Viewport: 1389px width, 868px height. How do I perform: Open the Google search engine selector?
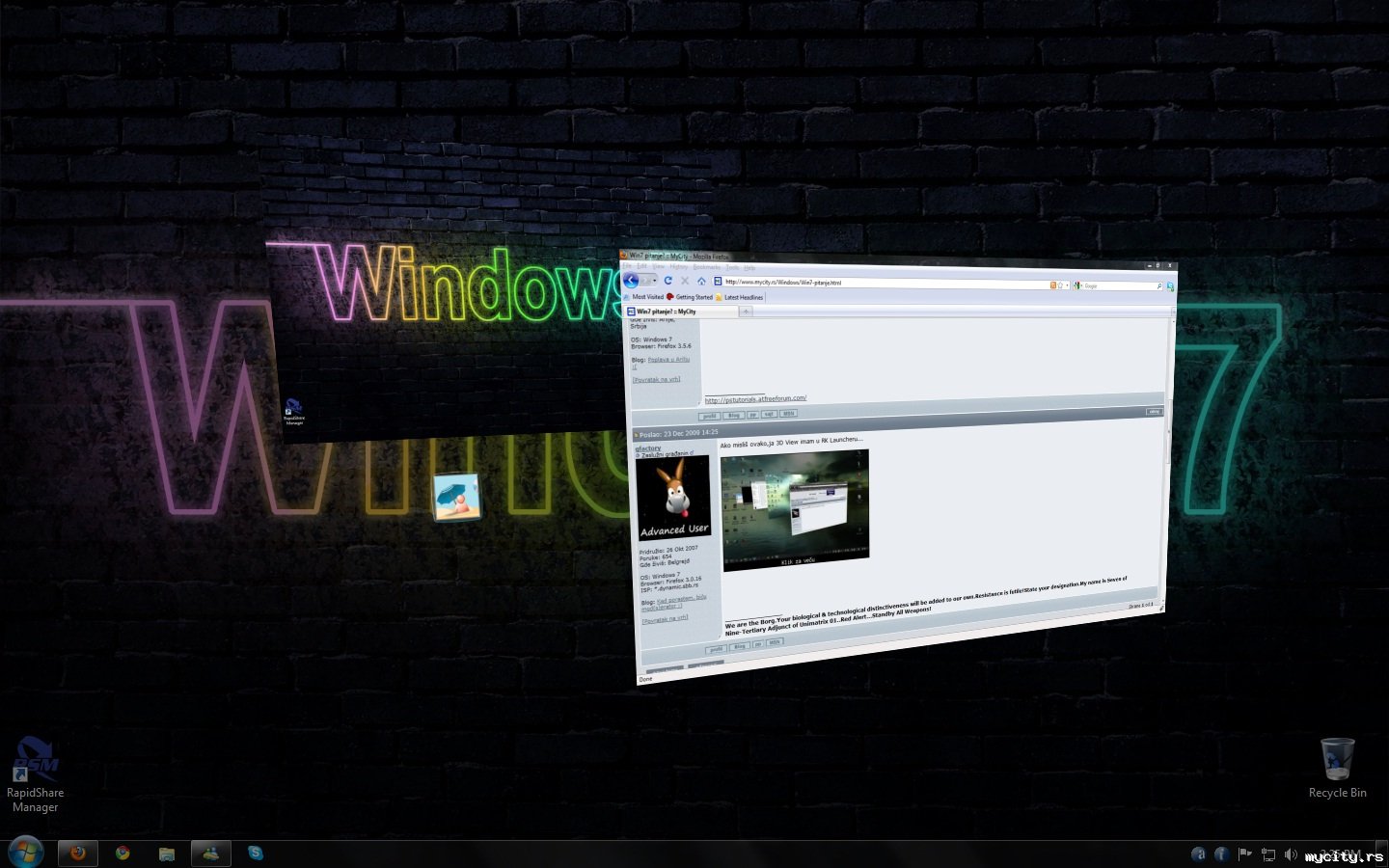tap(1079, 285)
